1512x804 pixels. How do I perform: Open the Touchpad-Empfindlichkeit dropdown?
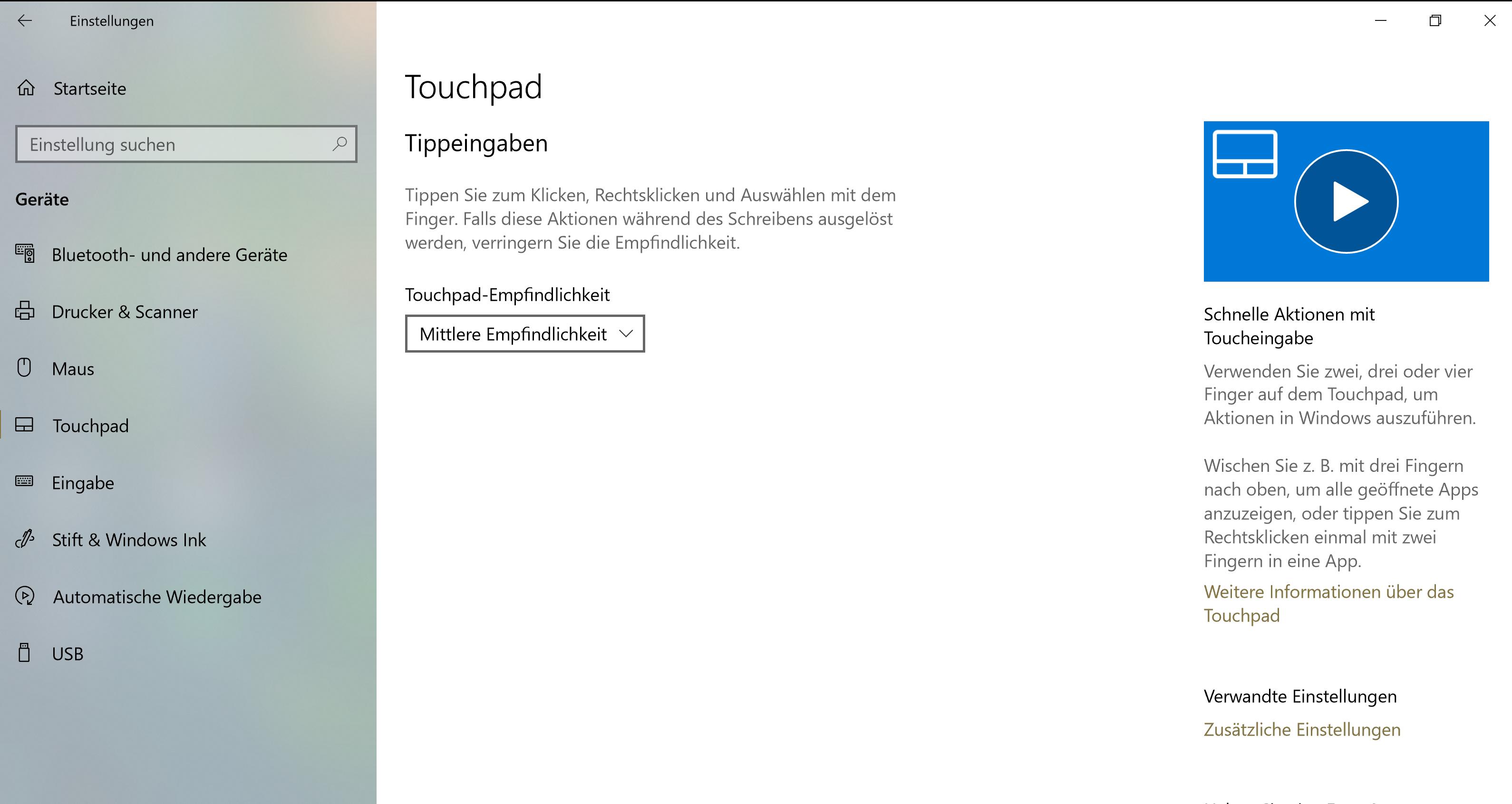(524, 334)
